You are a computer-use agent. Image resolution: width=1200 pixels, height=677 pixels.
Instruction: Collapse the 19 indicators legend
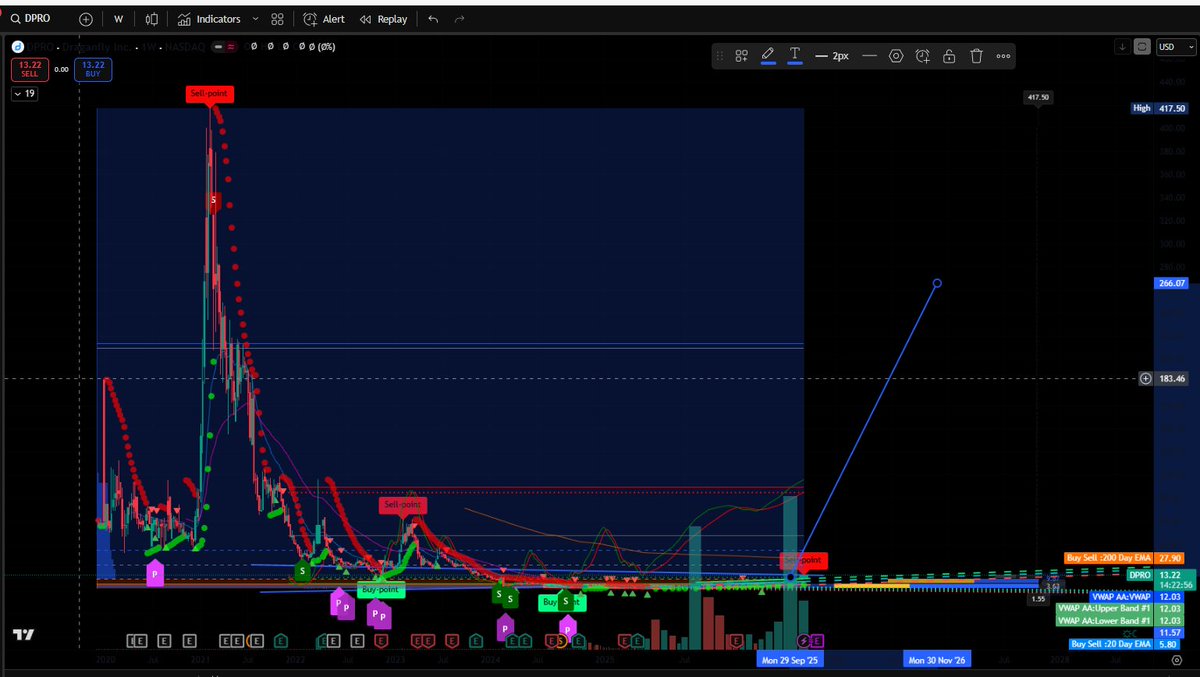tap(25, 94)
